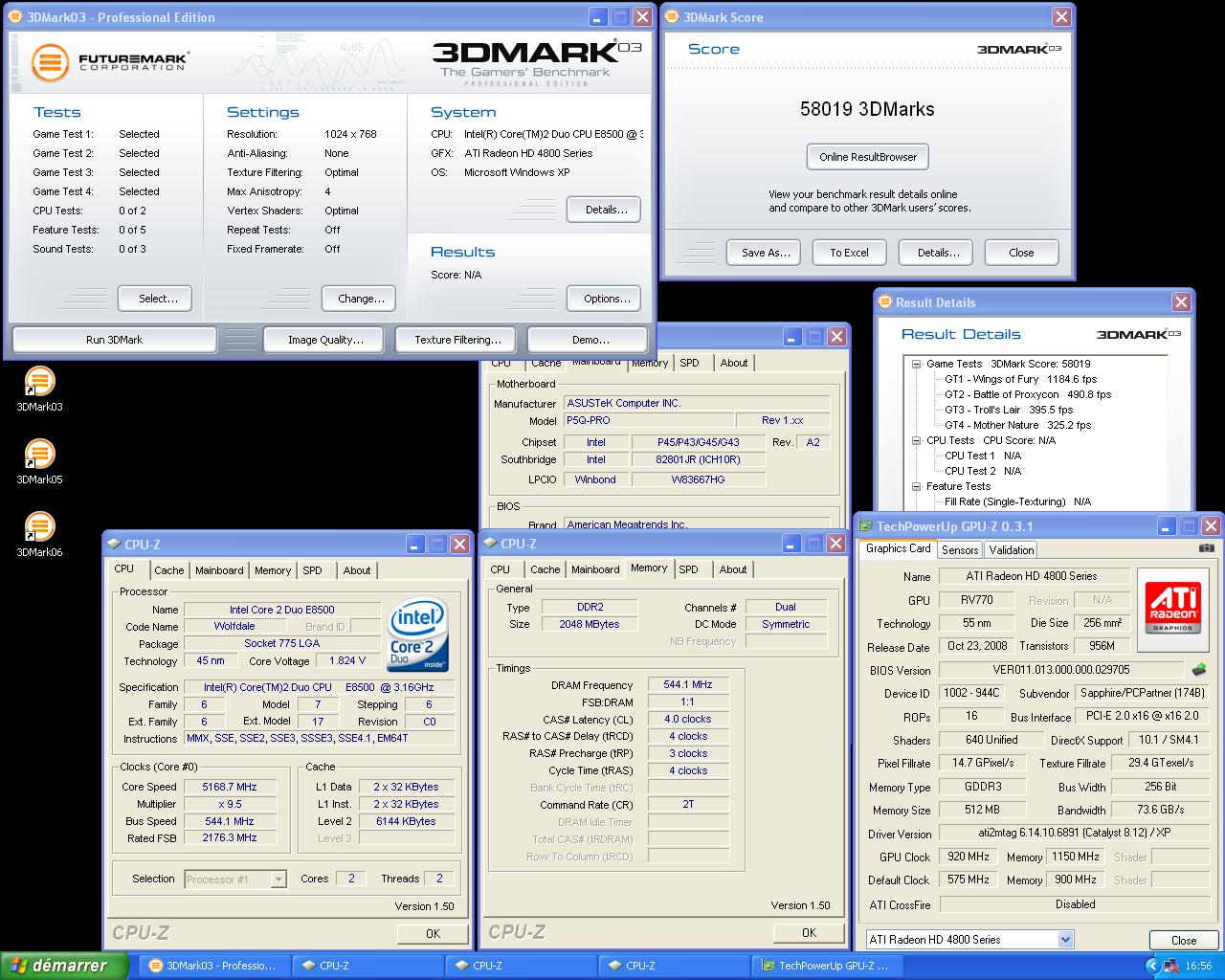Click the Result Details title bar icon
The image size is (1225, 980).
pyautogui.click(x=885, y=302)
